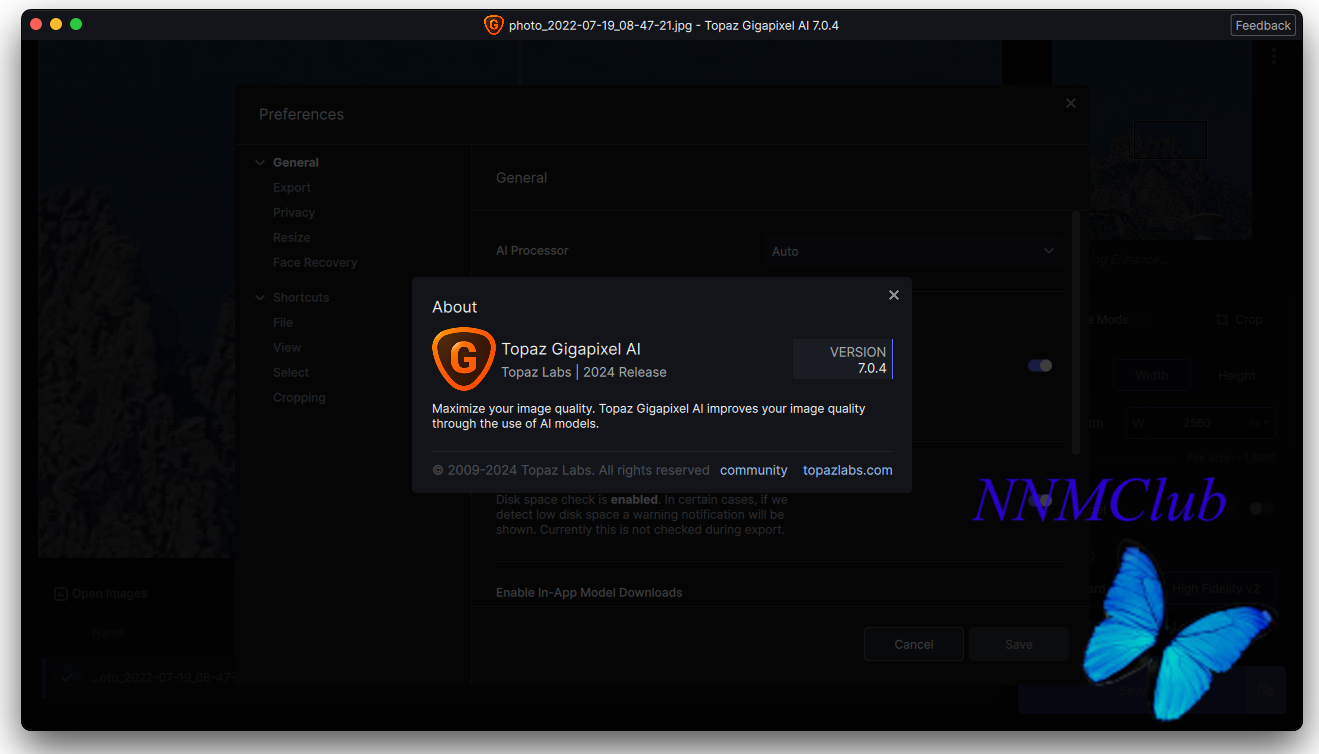
Task: Open the AI Processor dropdown set to Auto
Action: coord(913,251)
